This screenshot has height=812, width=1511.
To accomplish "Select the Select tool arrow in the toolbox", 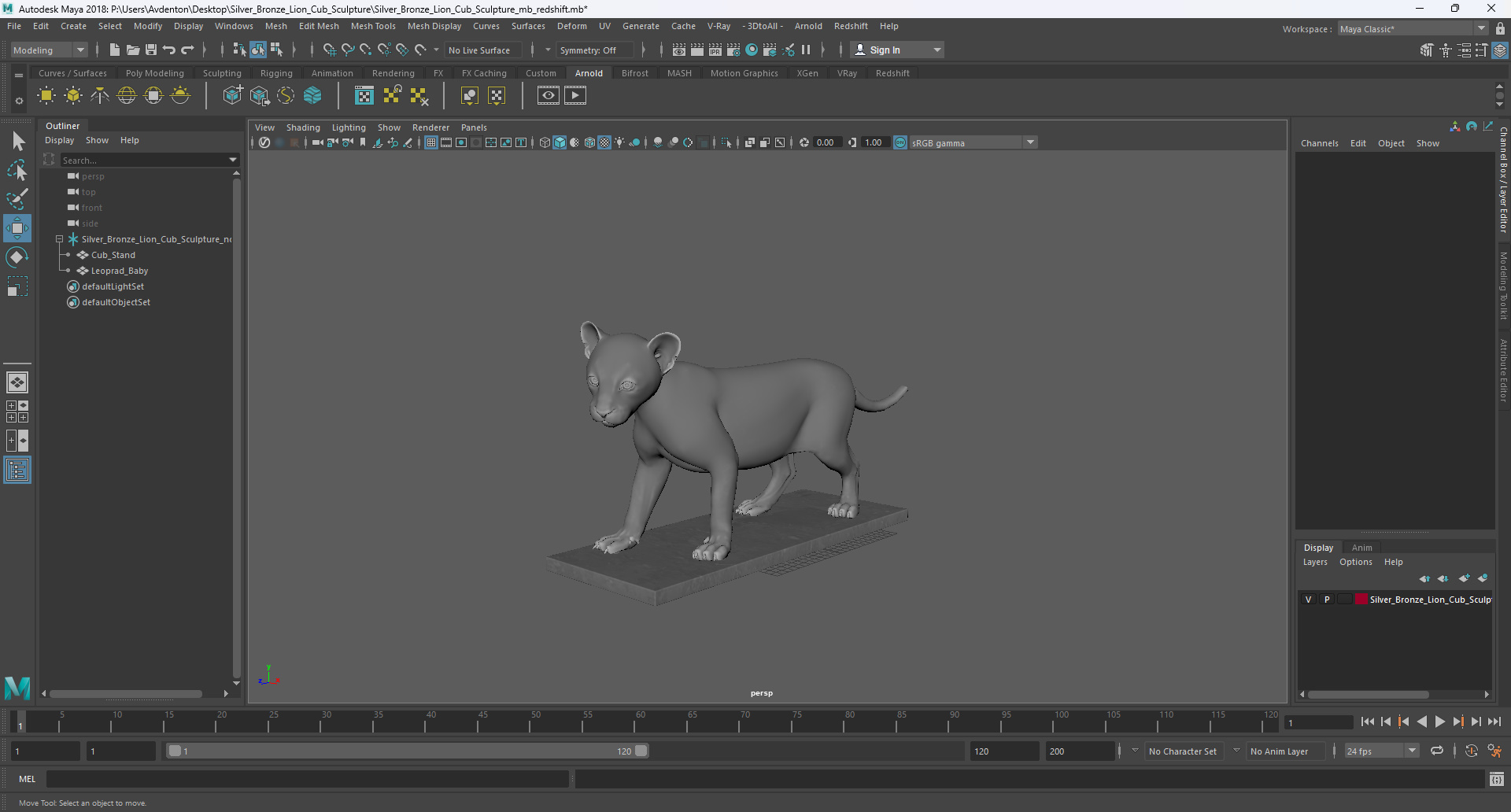I will tap(17, 142).
